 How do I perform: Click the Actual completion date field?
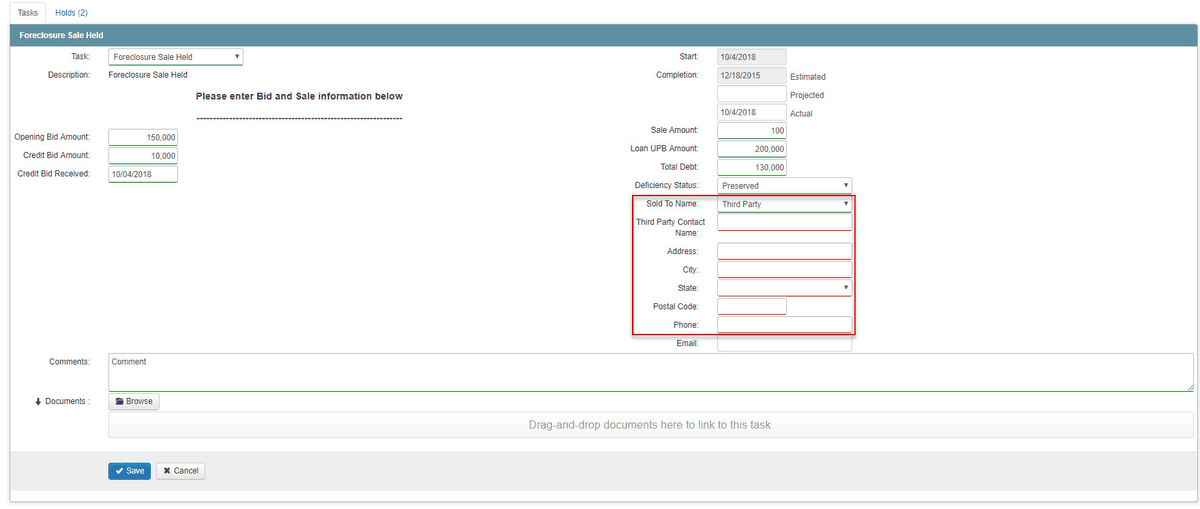tap(752, 112)
